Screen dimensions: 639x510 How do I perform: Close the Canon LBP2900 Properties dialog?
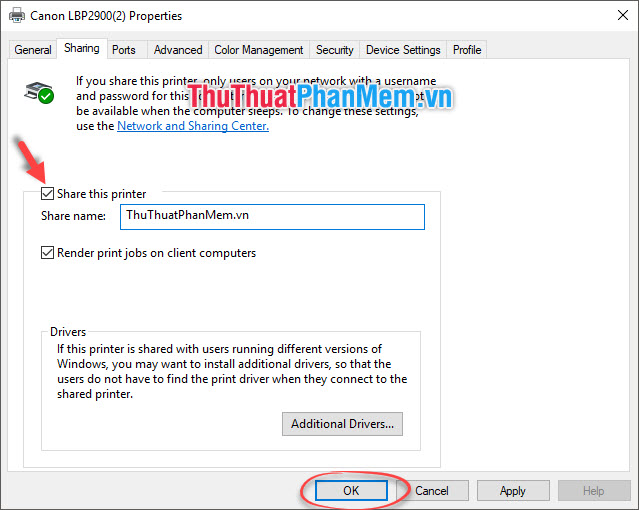pyautogui.click(x=622, y=15)
